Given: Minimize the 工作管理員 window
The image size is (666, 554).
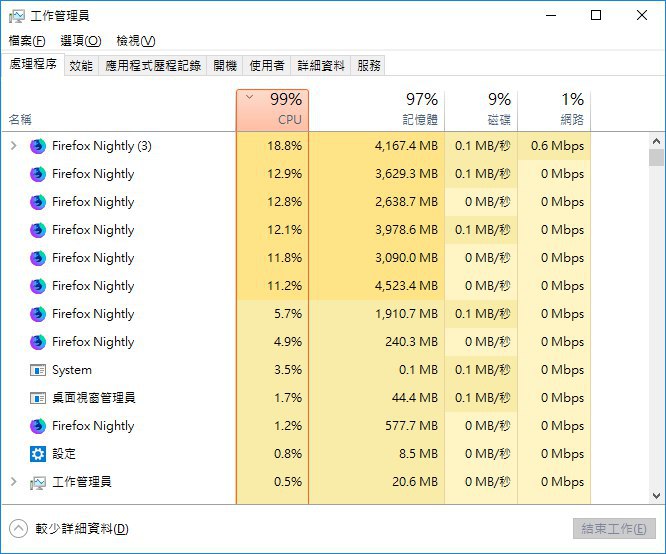Looking at the screenshot, I should click(x=551, y=16).
